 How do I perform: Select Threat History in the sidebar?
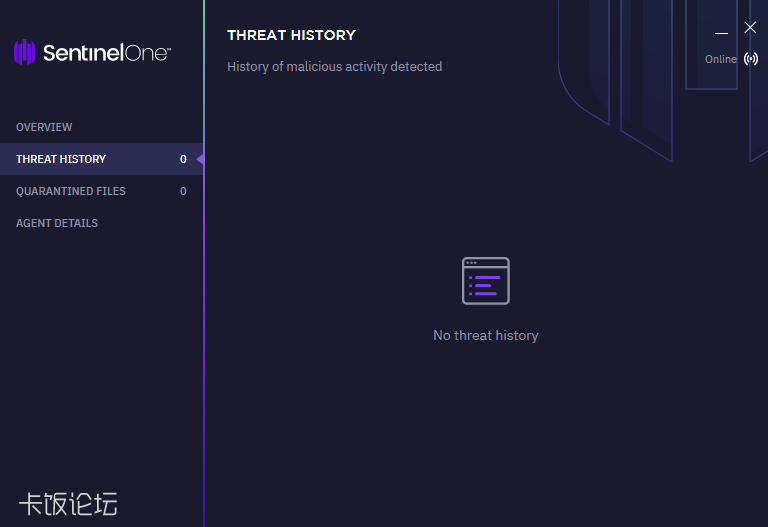pos(61,159)
